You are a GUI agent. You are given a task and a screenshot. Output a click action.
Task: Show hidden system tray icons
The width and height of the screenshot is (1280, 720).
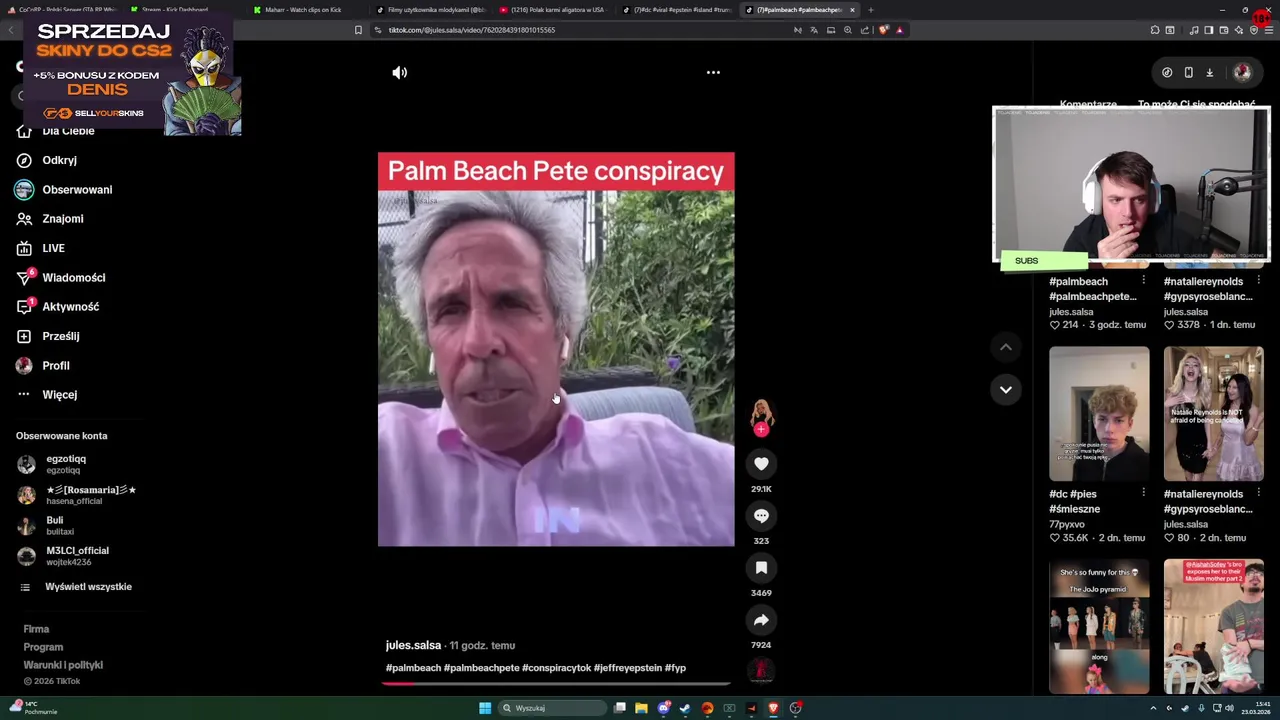pyautogui.click(x=1153, y=708)
